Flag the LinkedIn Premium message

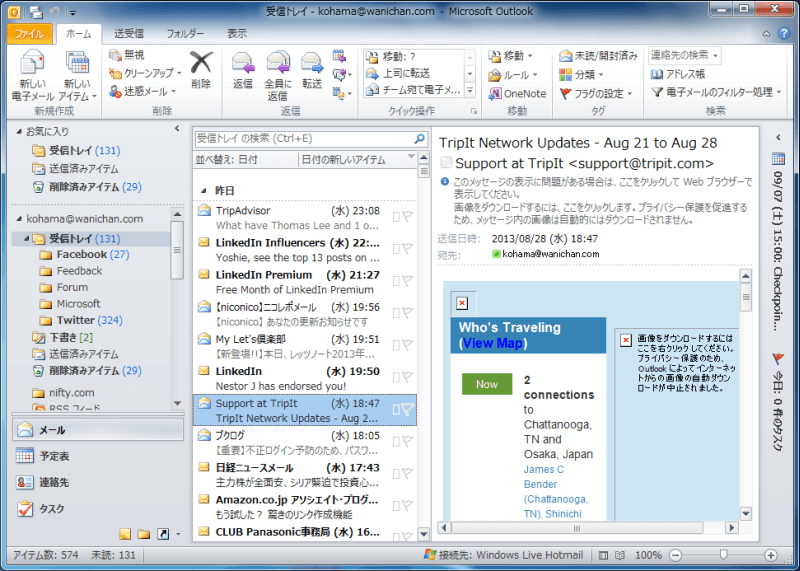[407, 281]
